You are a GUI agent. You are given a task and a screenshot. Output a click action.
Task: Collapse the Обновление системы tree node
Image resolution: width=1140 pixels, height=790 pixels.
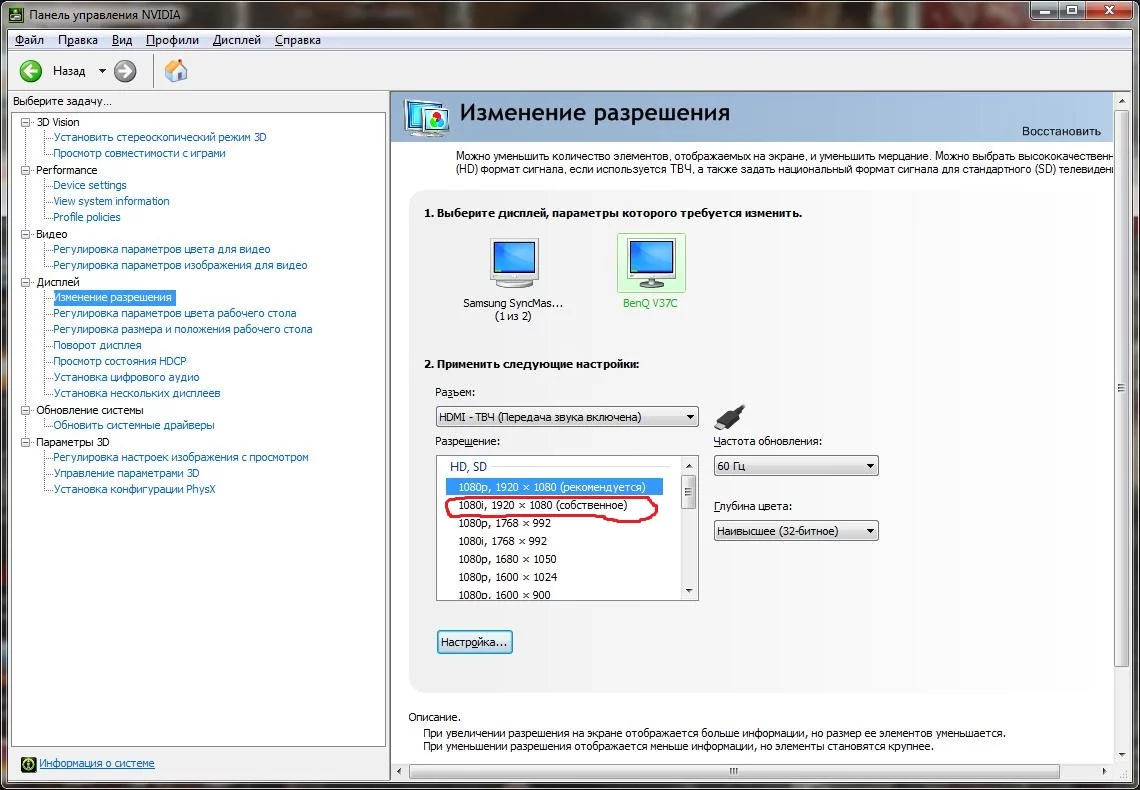click(x=25, y=410)
